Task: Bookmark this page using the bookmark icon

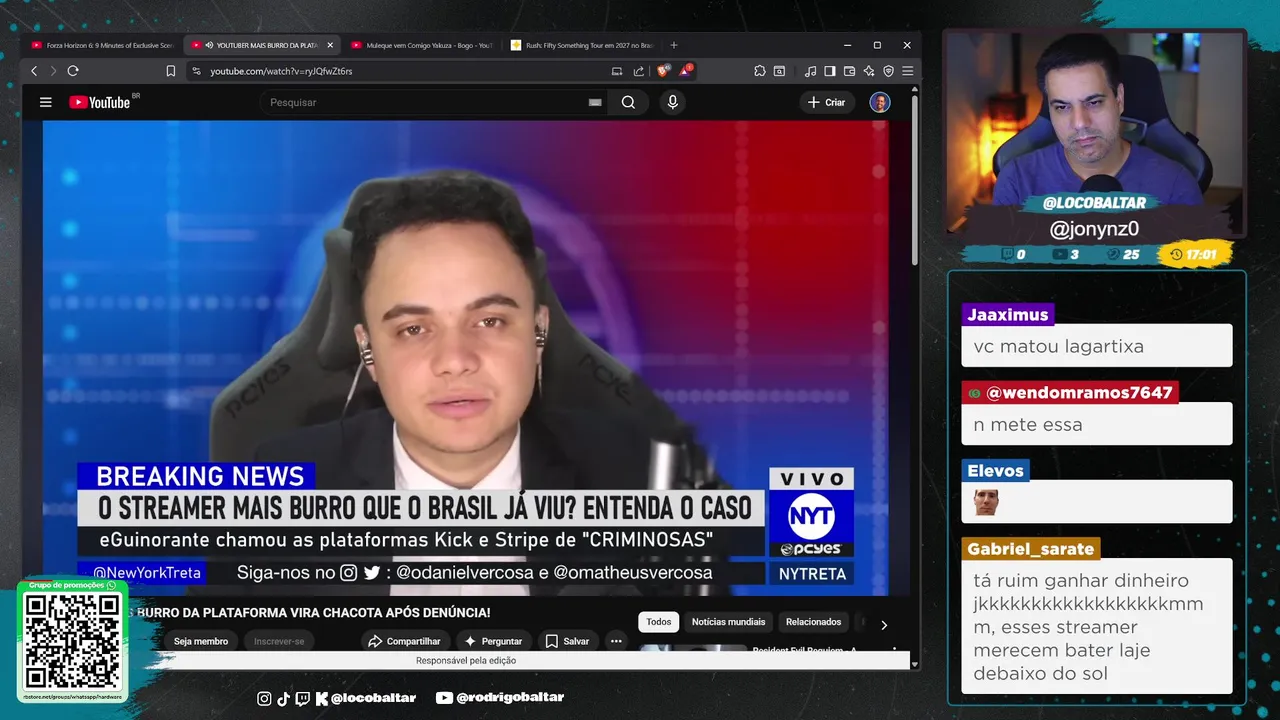Action: (x=171, y=71)
